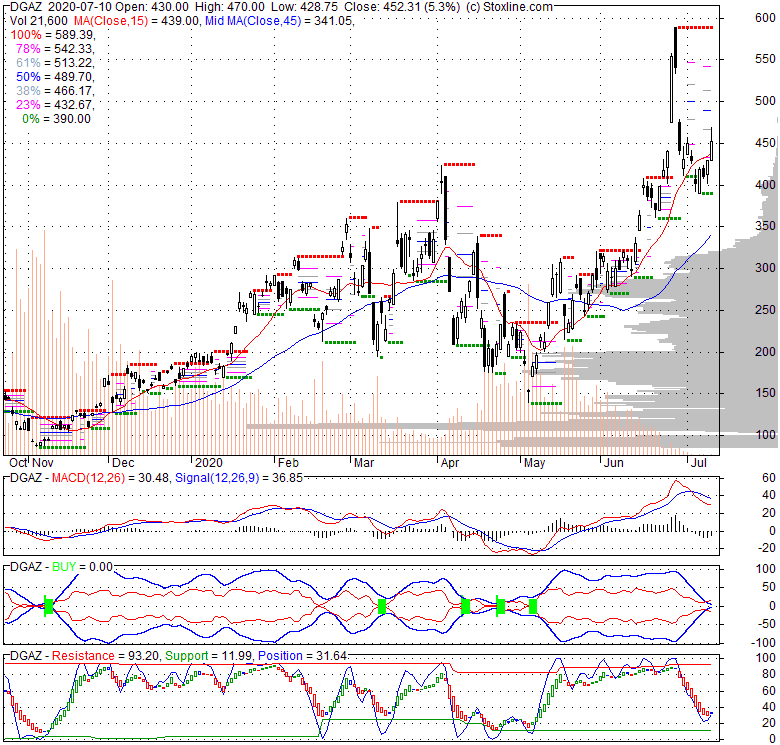Click the 0% = 390.00 Fibonacci level
780x745 pixels.
click(x=57, y=119)
